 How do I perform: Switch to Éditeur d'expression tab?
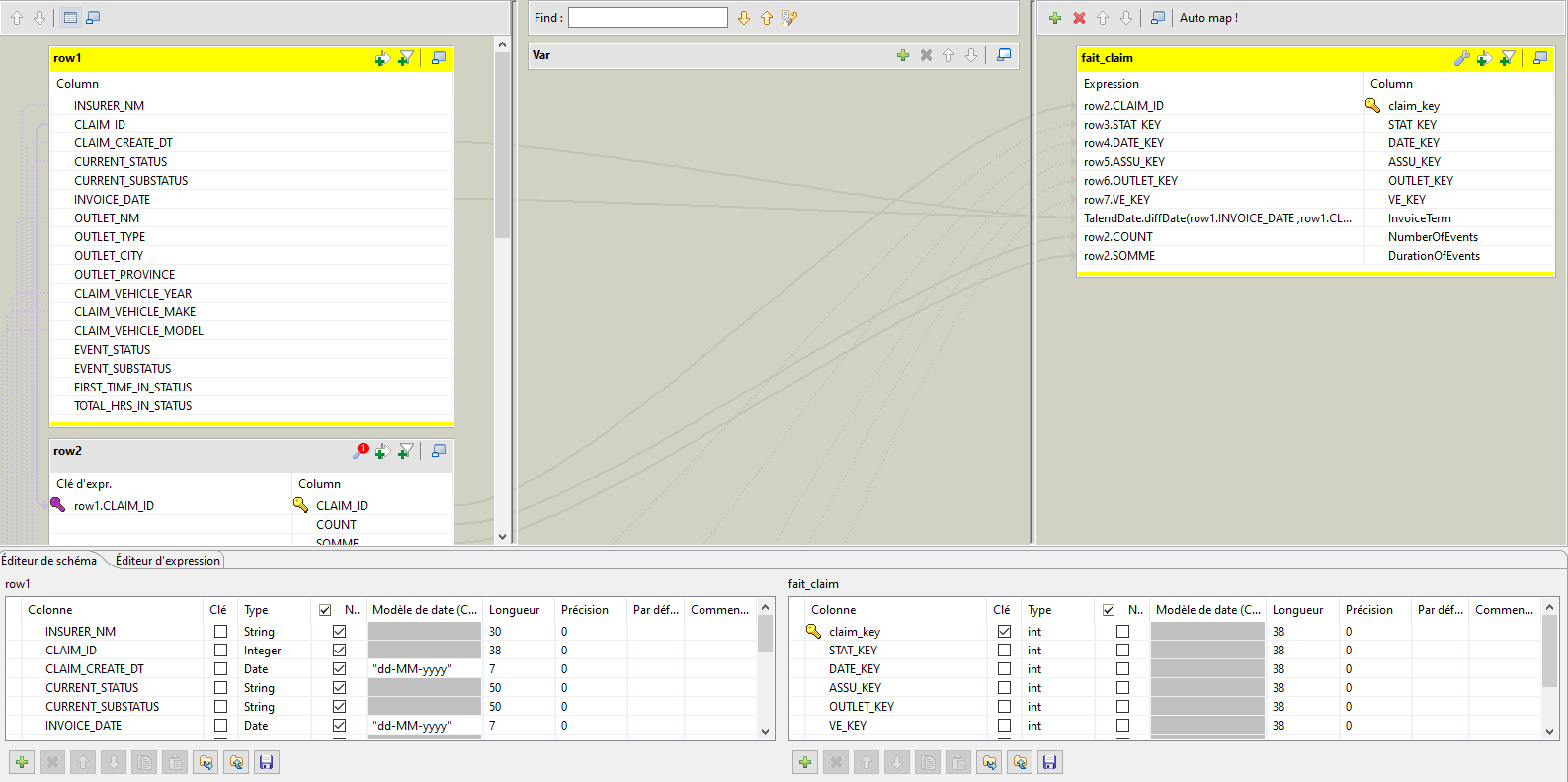tap(167, 561)
